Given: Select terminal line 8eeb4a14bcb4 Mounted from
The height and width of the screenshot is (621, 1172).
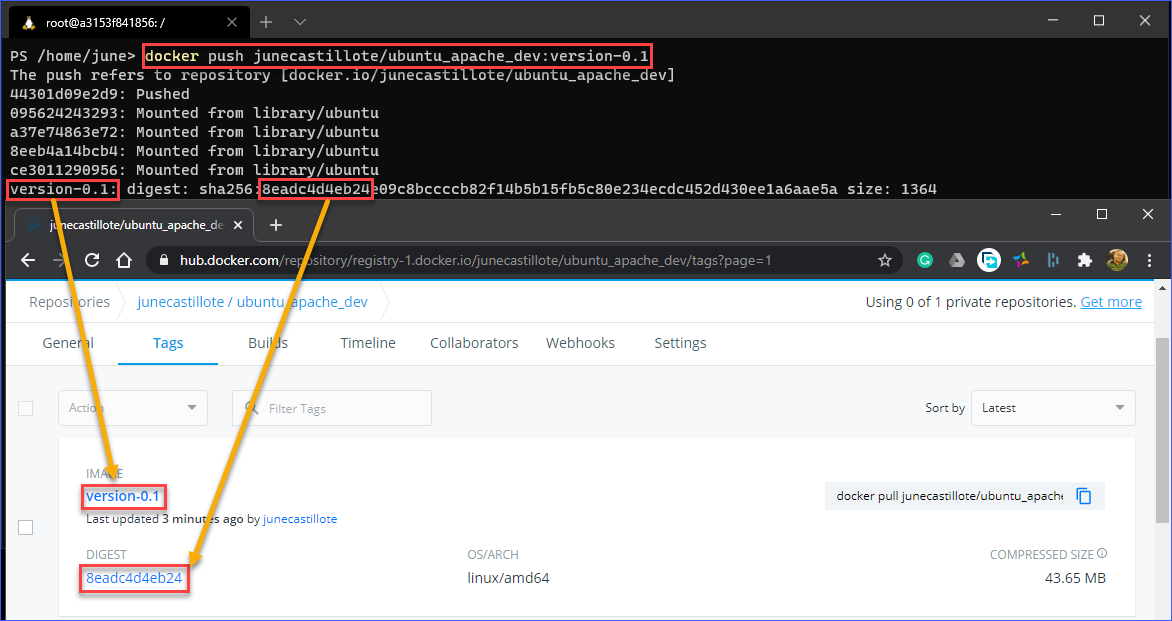Looking at the screenshot, I should coord(194,151).
